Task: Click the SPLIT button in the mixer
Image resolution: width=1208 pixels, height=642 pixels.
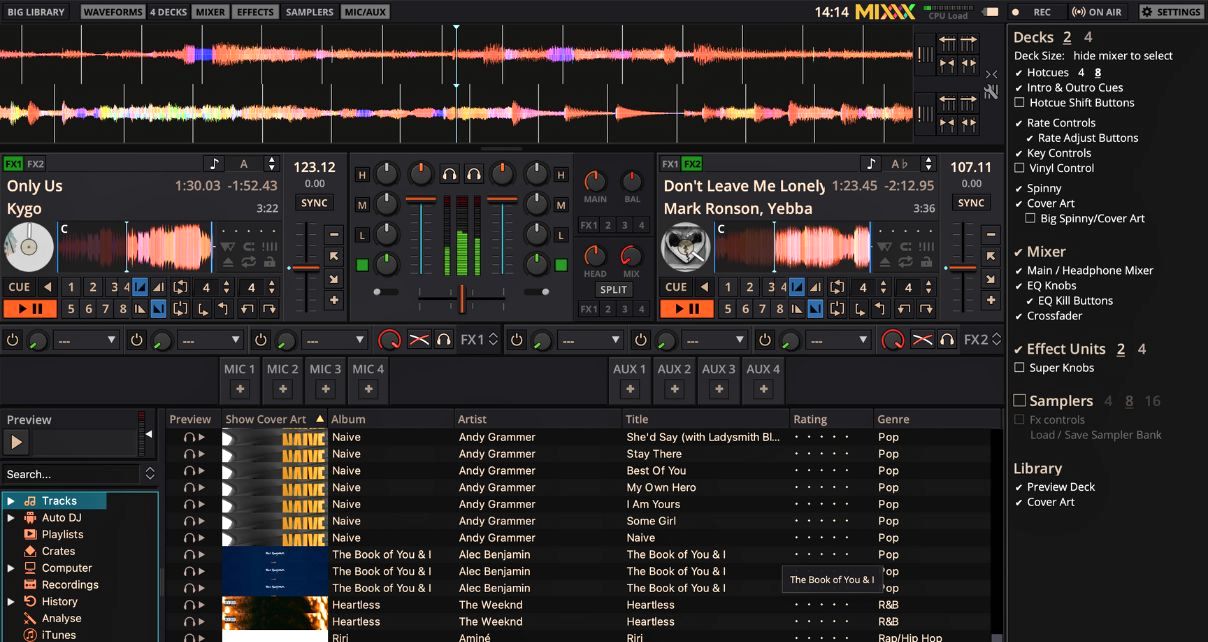Action: click(613, 290)
